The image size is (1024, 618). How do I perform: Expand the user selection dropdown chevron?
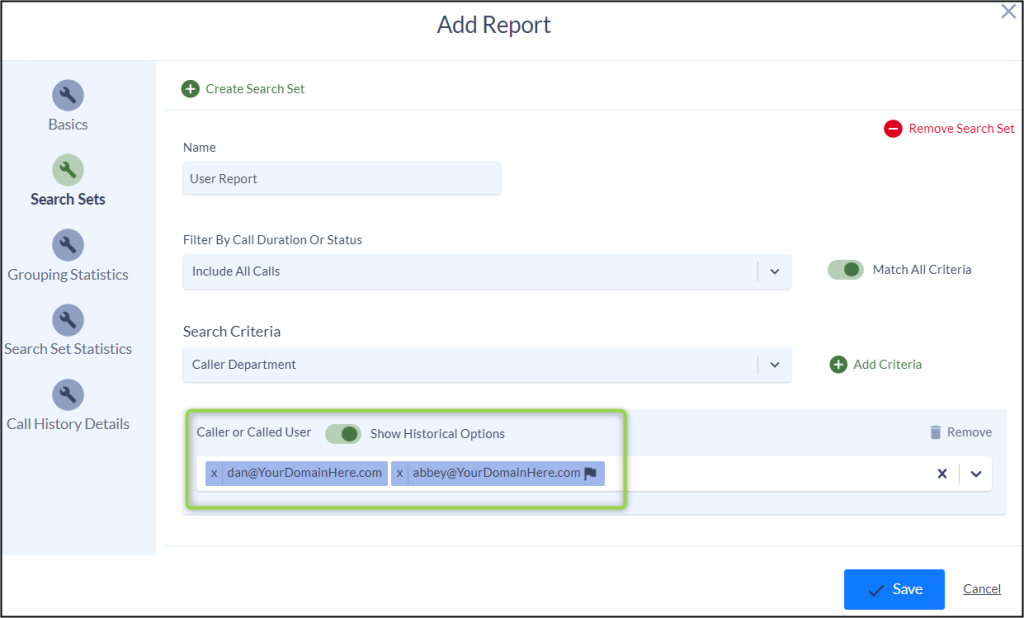tap(976, 474)
